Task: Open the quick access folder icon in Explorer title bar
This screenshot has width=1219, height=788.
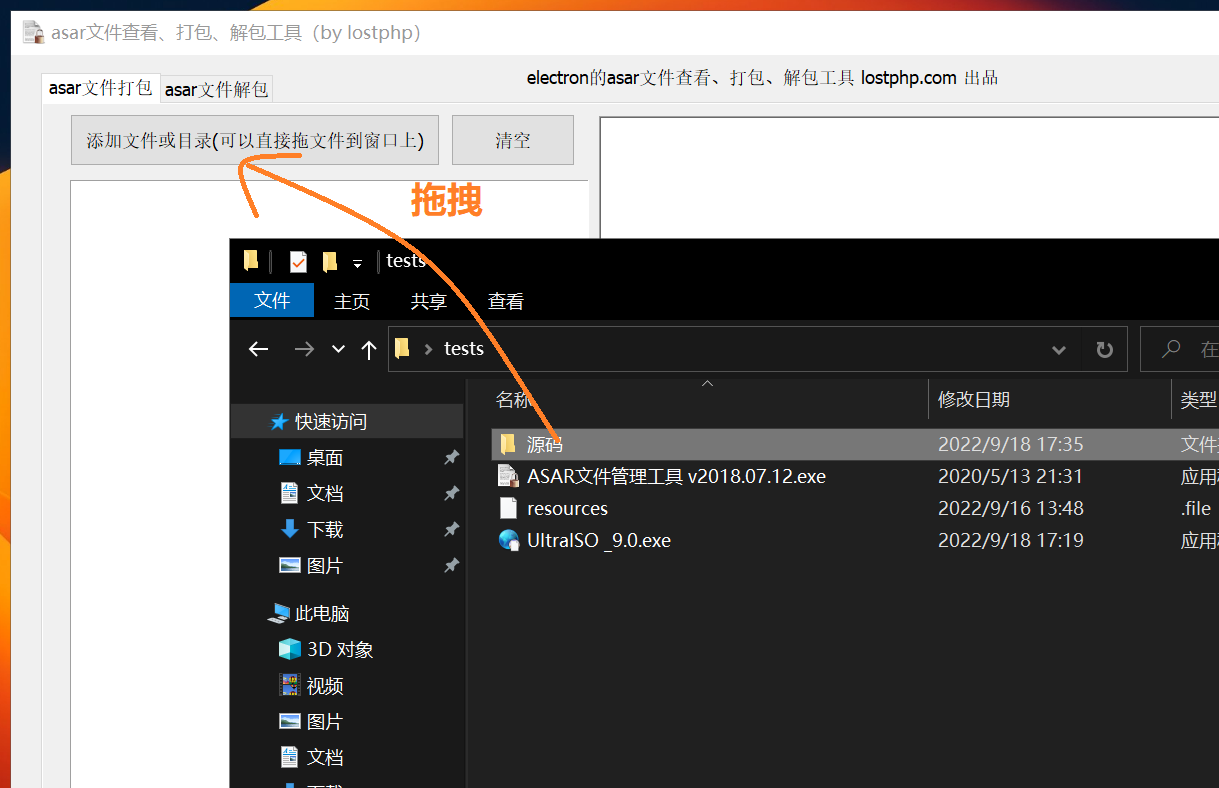Action: click(251, 261)
